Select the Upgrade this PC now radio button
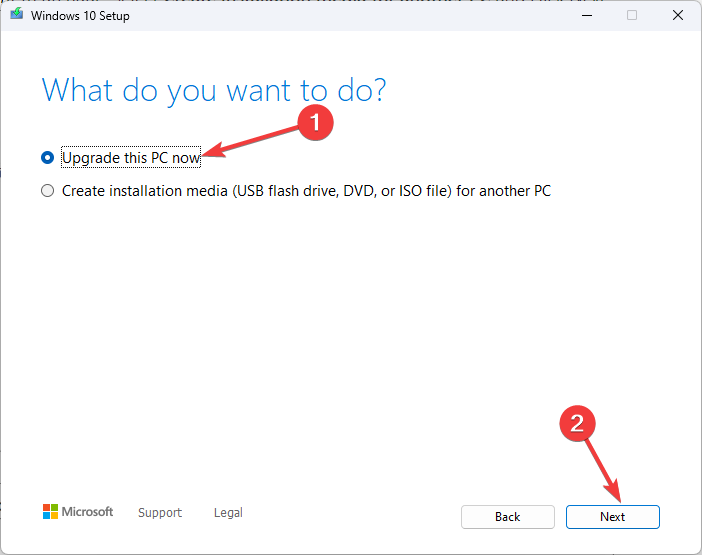 [x=47, y=158]
